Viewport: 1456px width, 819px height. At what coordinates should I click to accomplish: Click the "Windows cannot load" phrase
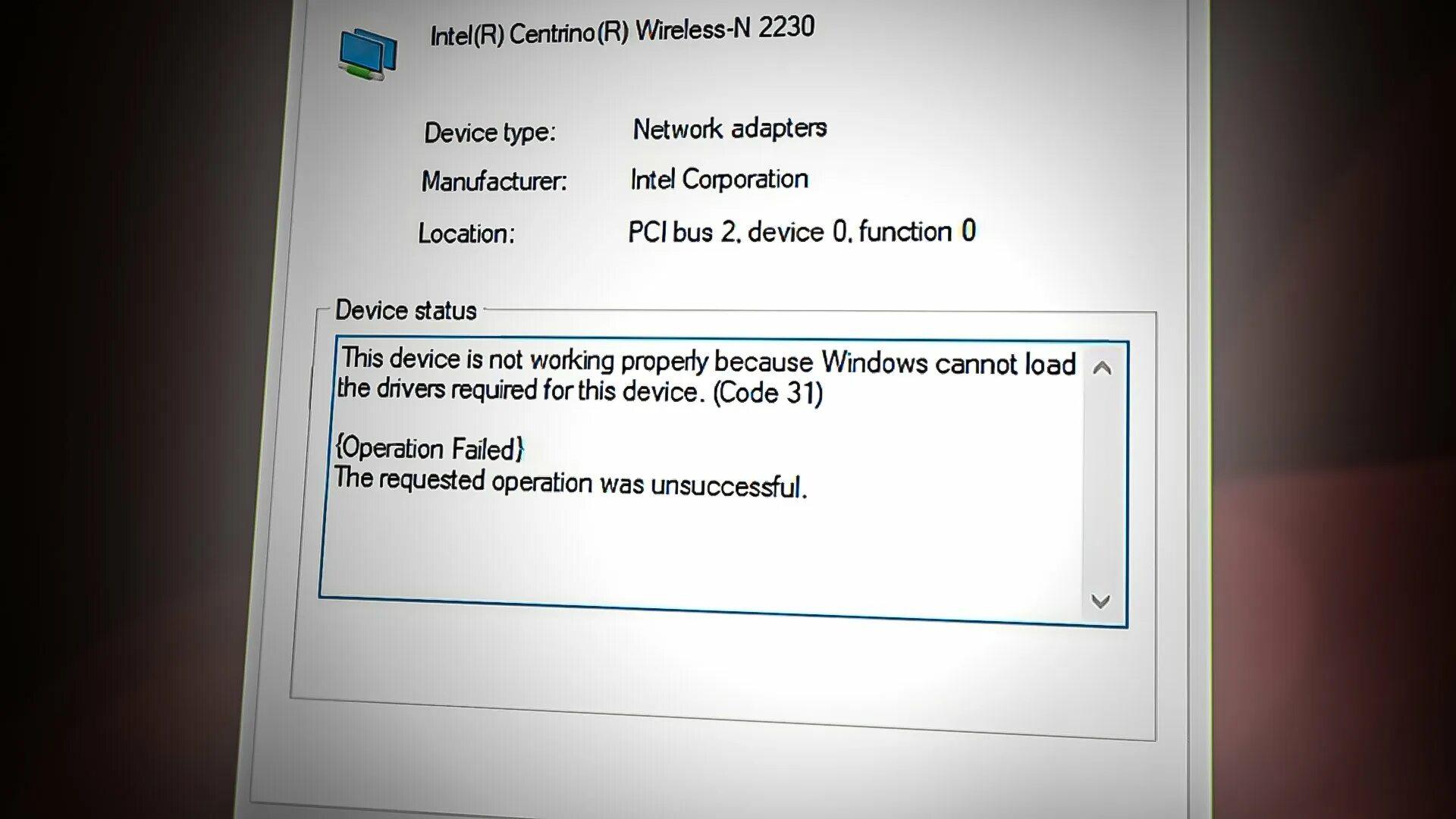949,363
